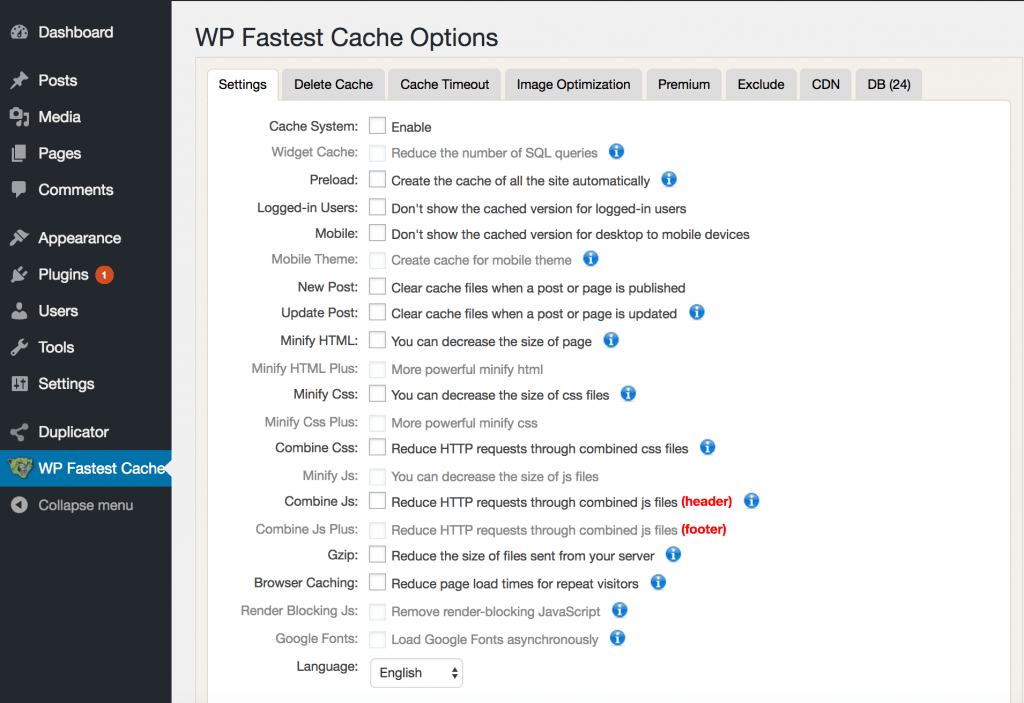
Task: Click the Plugins update count badge
Action: point(105,275)
